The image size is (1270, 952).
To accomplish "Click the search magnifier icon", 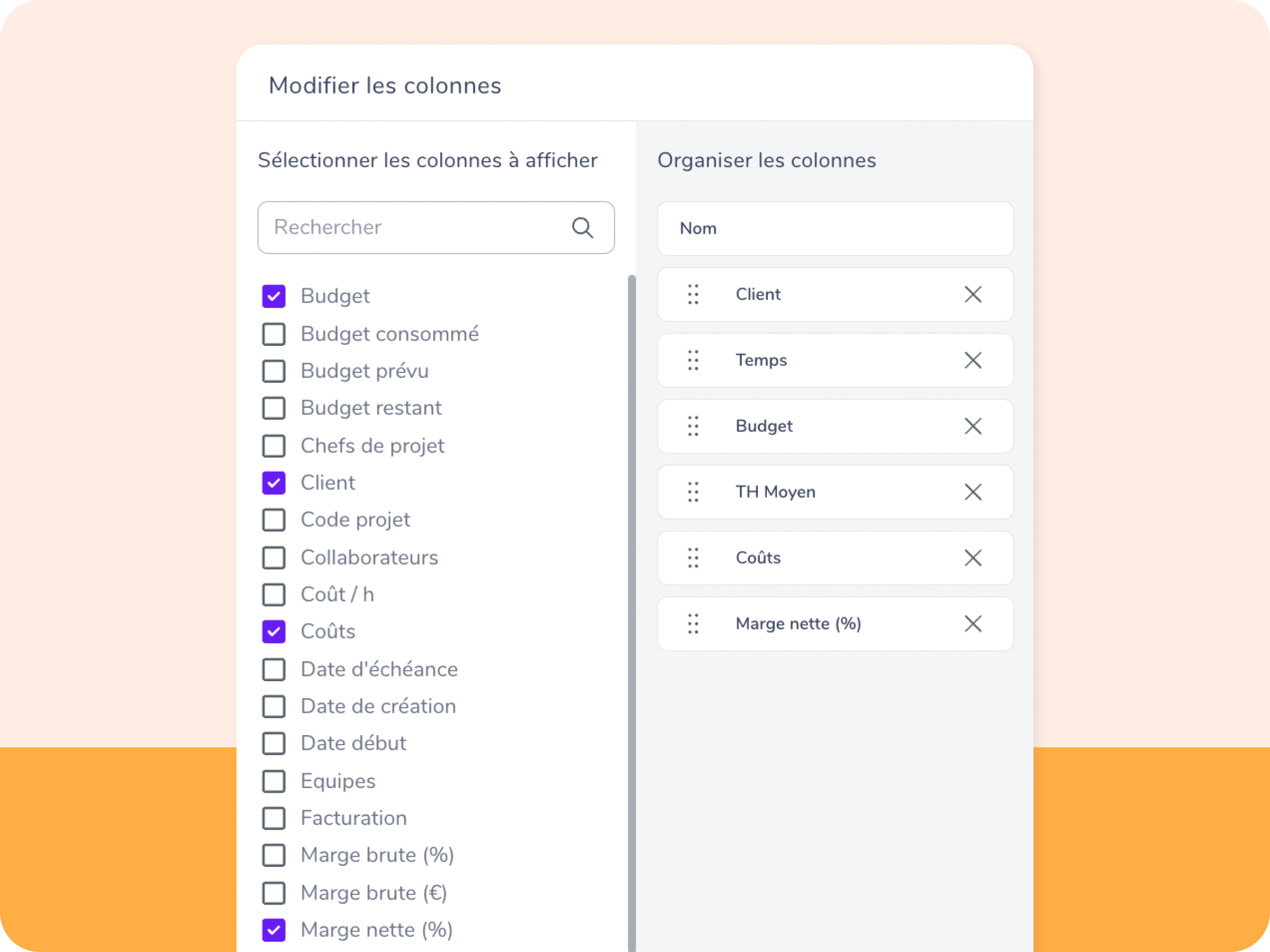I will click(582, 227).
